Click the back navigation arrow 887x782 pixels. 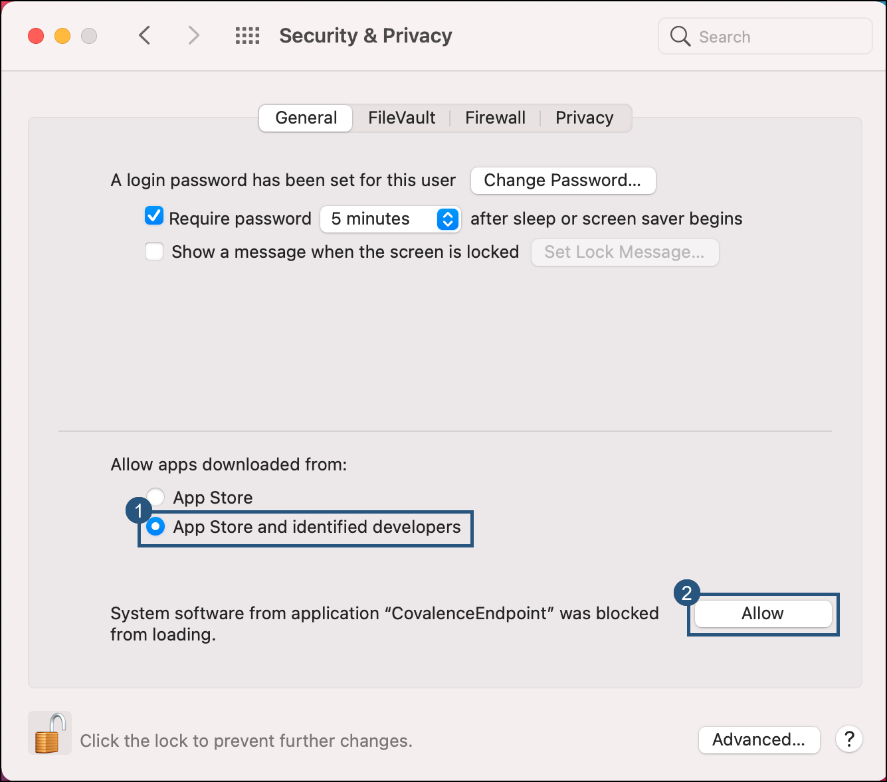(x=144, y=35)
